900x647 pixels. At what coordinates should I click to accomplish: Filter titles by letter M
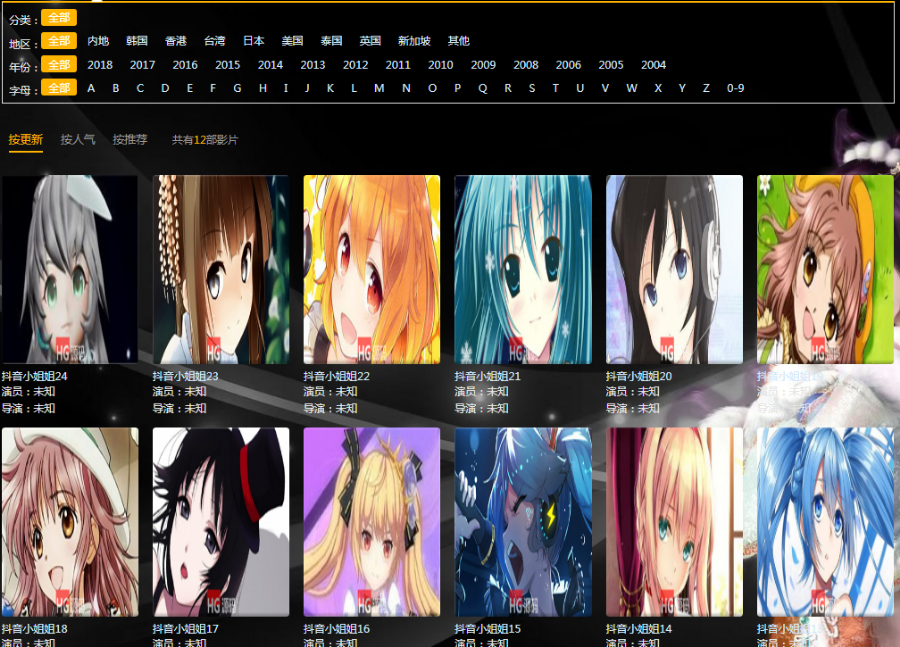(379, 88)
